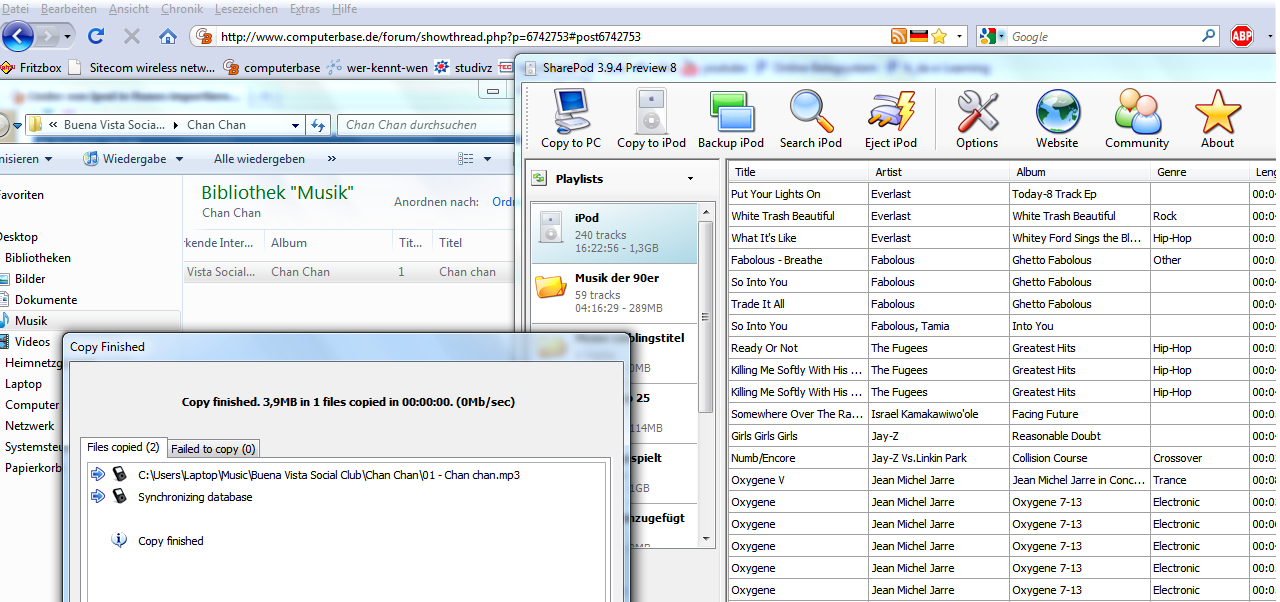The width and height of the screenshot is (1280, 602).
Task: Select the Musik der 90er playlist folder
Action: click(x=616, y=292)
